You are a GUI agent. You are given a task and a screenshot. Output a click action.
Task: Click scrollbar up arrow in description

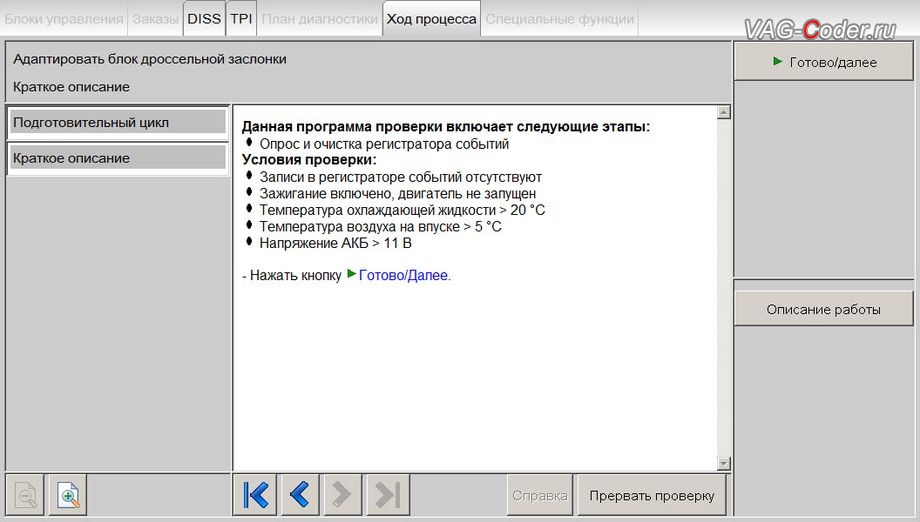point(723,112)
